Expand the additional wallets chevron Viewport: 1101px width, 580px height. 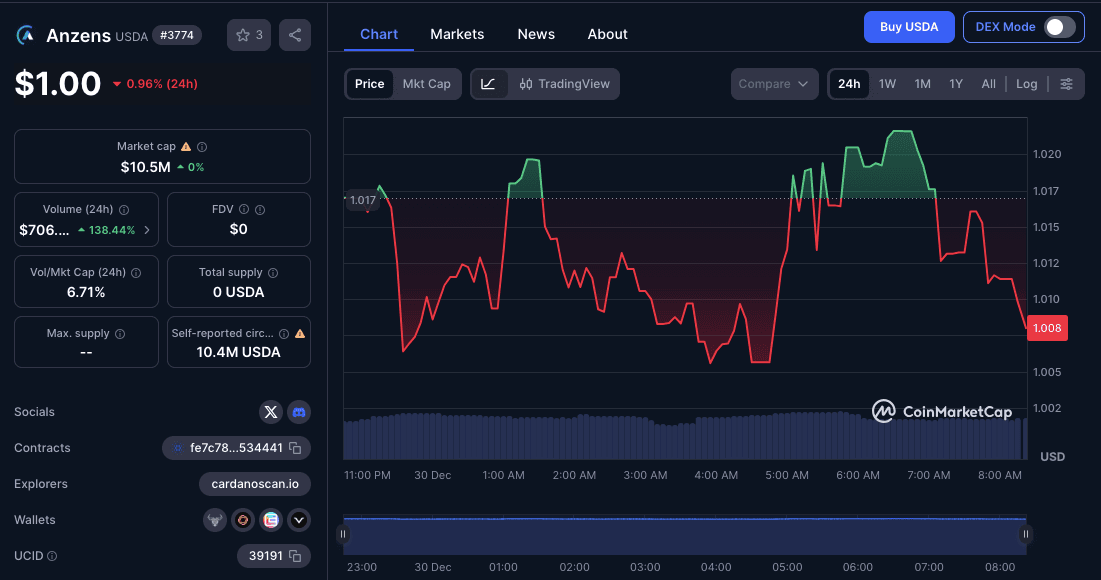point(298,519)
